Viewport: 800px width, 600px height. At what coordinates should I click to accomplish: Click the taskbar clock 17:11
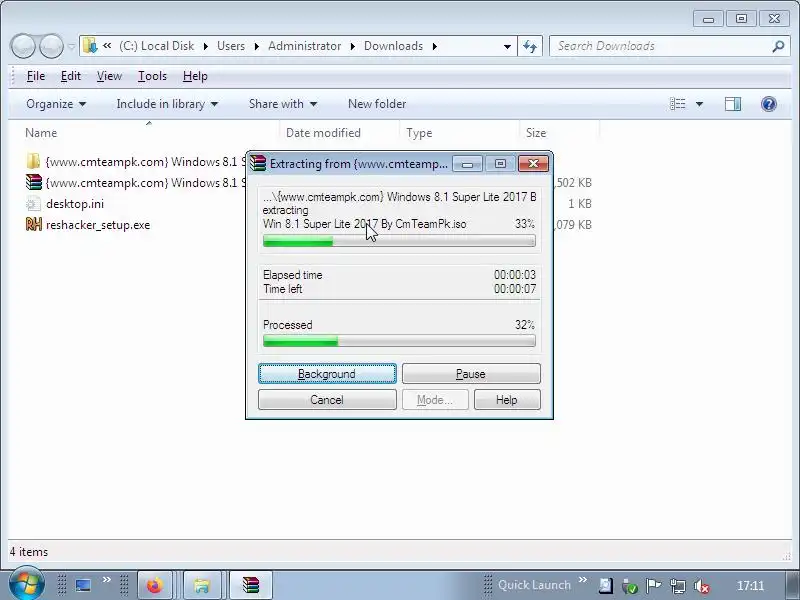[x=750, y=586]
